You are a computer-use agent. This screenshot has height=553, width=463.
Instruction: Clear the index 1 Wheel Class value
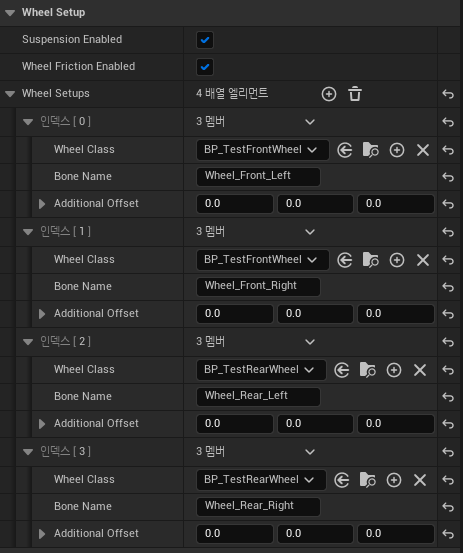423,260
